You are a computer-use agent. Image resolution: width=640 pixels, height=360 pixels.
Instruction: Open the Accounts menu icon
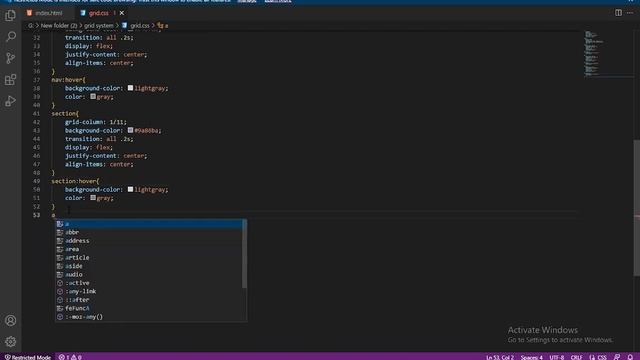point(11,320)
